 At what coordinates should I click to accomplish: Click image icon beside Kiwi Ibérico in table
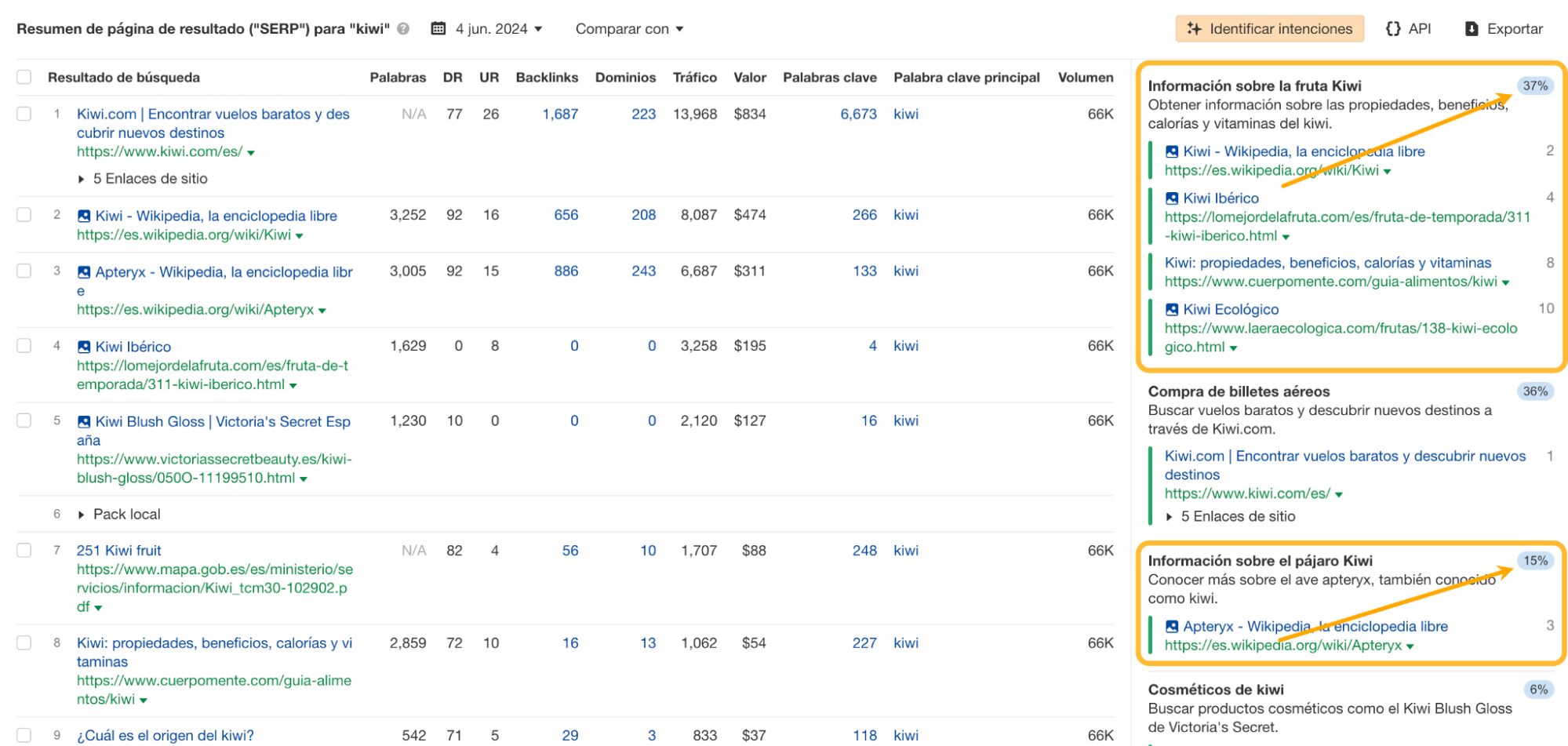[x=84, y=347]
